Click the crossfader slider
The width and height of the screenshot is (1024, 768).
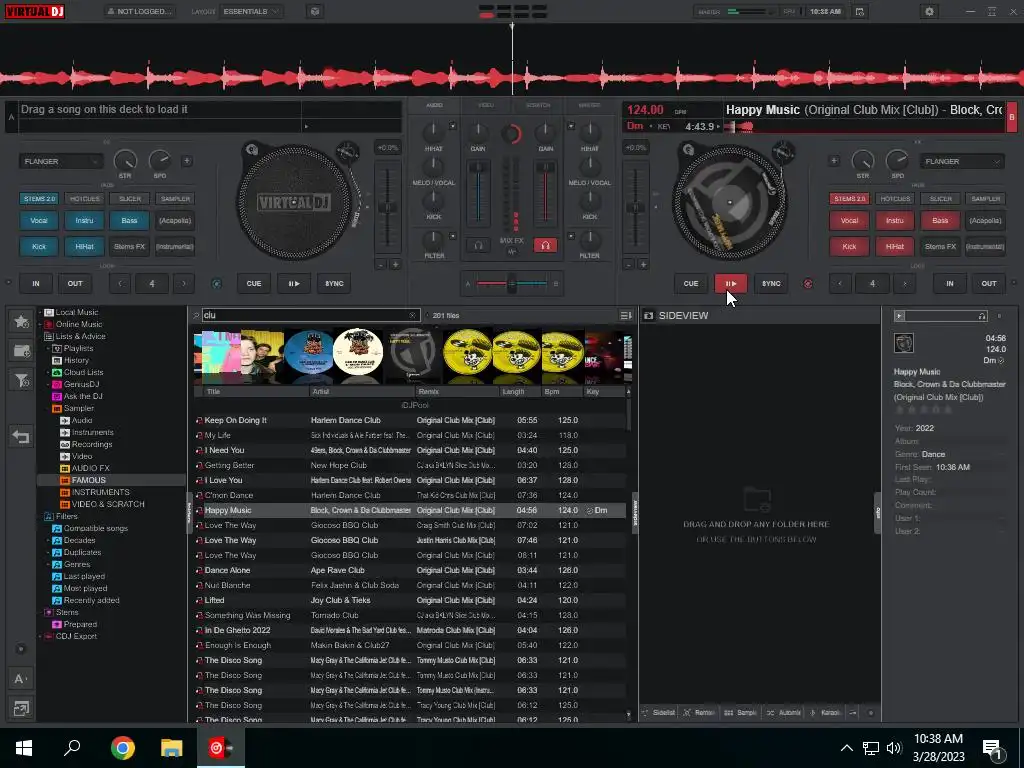[512, 283]
